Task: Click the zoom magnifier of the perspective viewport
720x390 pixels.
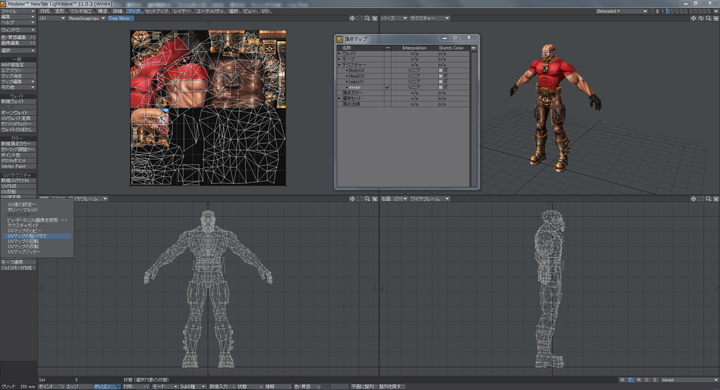Action: coord(709,18)
